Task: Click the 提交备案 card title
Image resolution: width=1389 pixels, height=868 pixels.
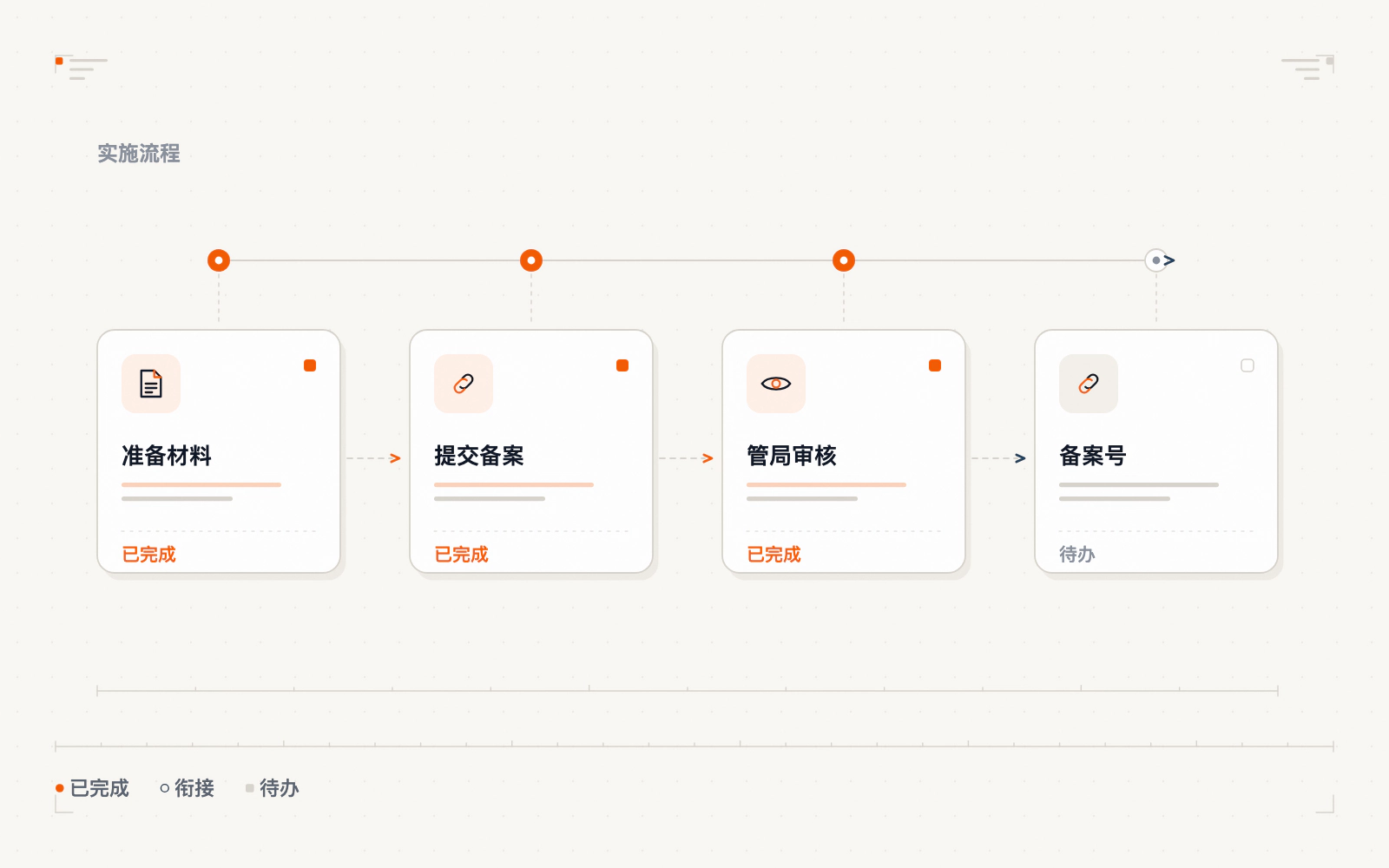Action: [479, 456]
